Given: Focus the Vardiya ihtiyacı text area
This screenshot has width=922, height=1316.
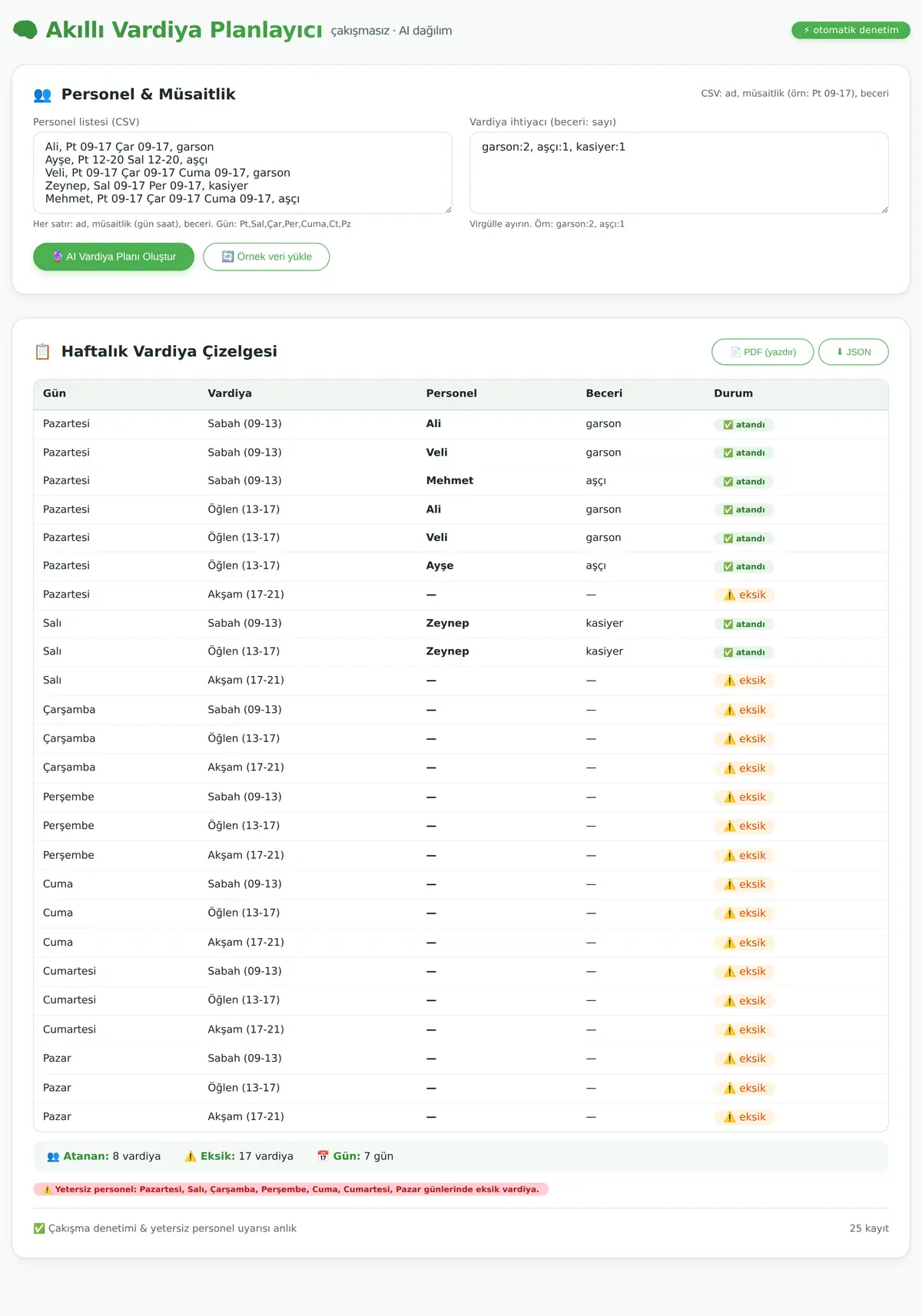Looking at the screenshot, I should (x=679, y=173).
